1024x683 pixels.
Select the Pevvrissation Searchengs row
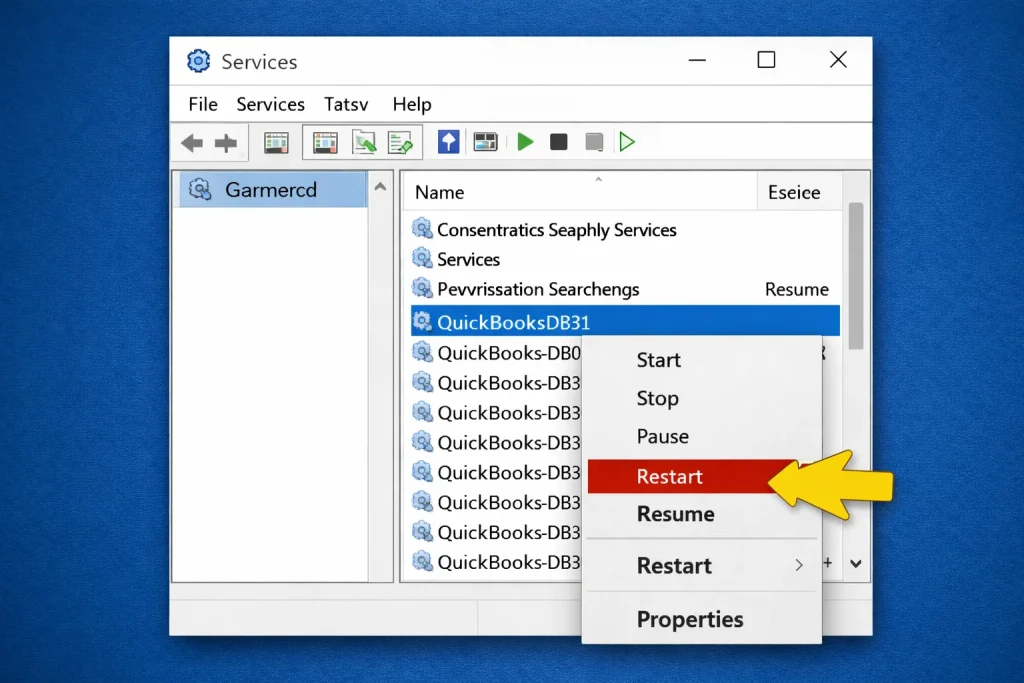click(625, 289)
